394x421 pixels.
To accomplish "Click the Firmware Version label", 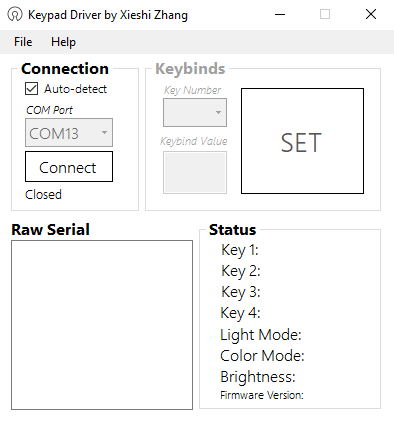I will tap(262, 395).
